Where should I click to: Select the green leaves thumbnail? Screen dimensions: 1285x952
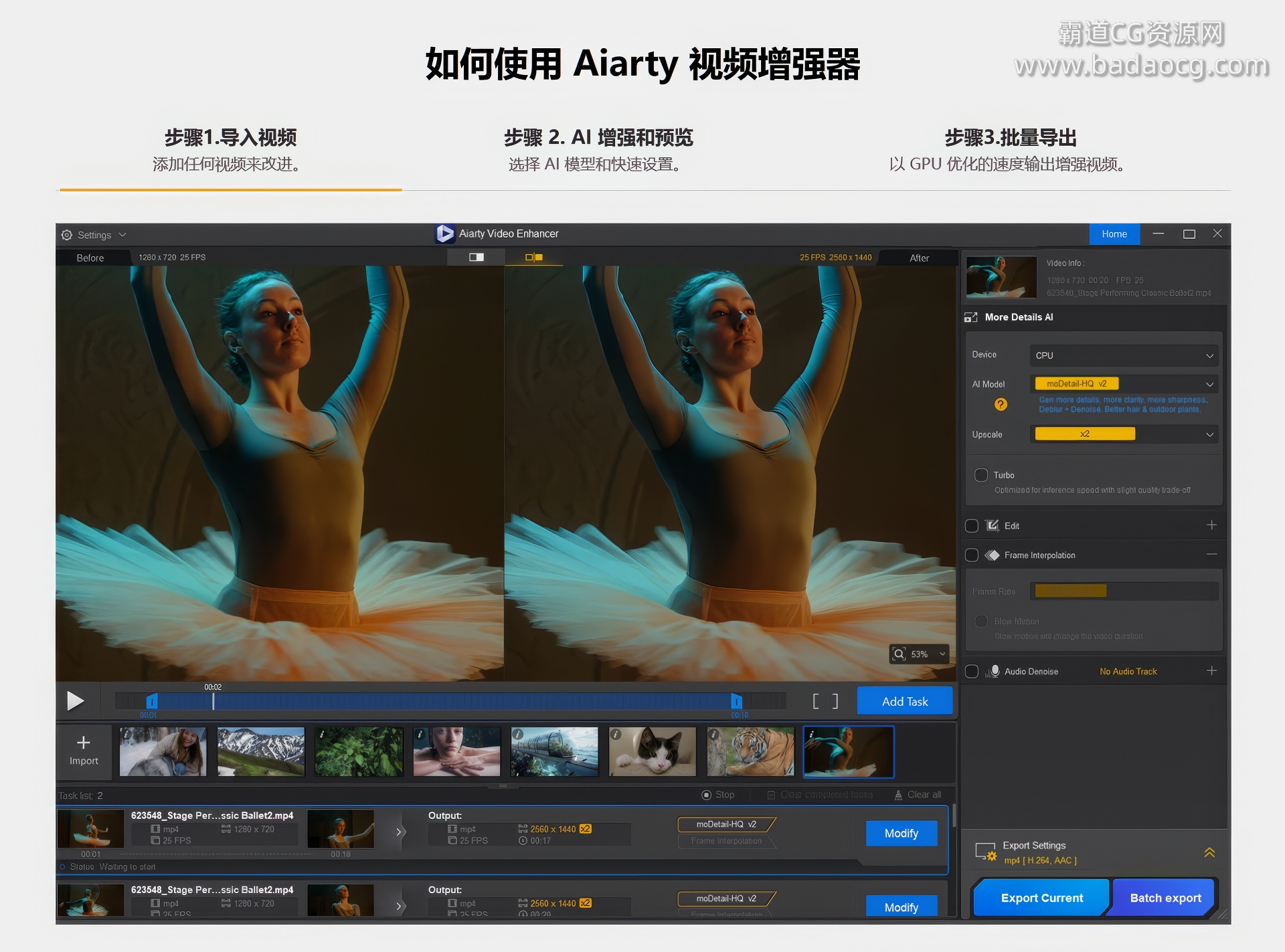[359, 752]
